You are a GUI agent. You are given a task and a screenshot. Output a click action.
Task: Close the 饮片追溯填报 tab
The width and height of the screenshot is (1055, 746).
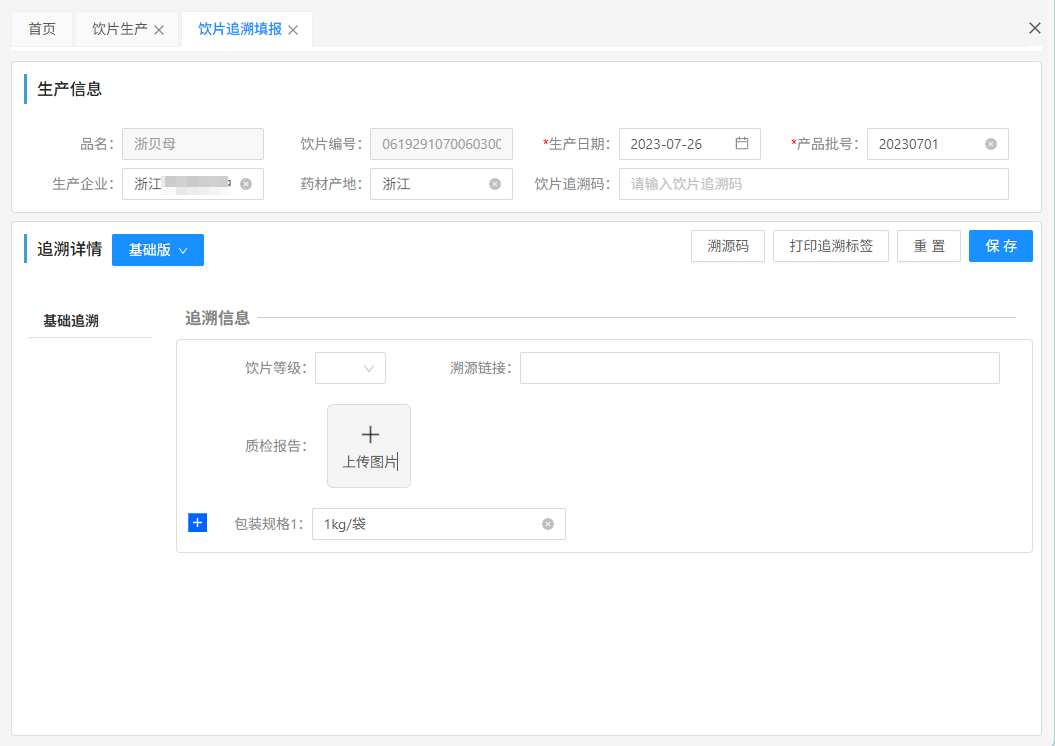click(x=293, y=30)
